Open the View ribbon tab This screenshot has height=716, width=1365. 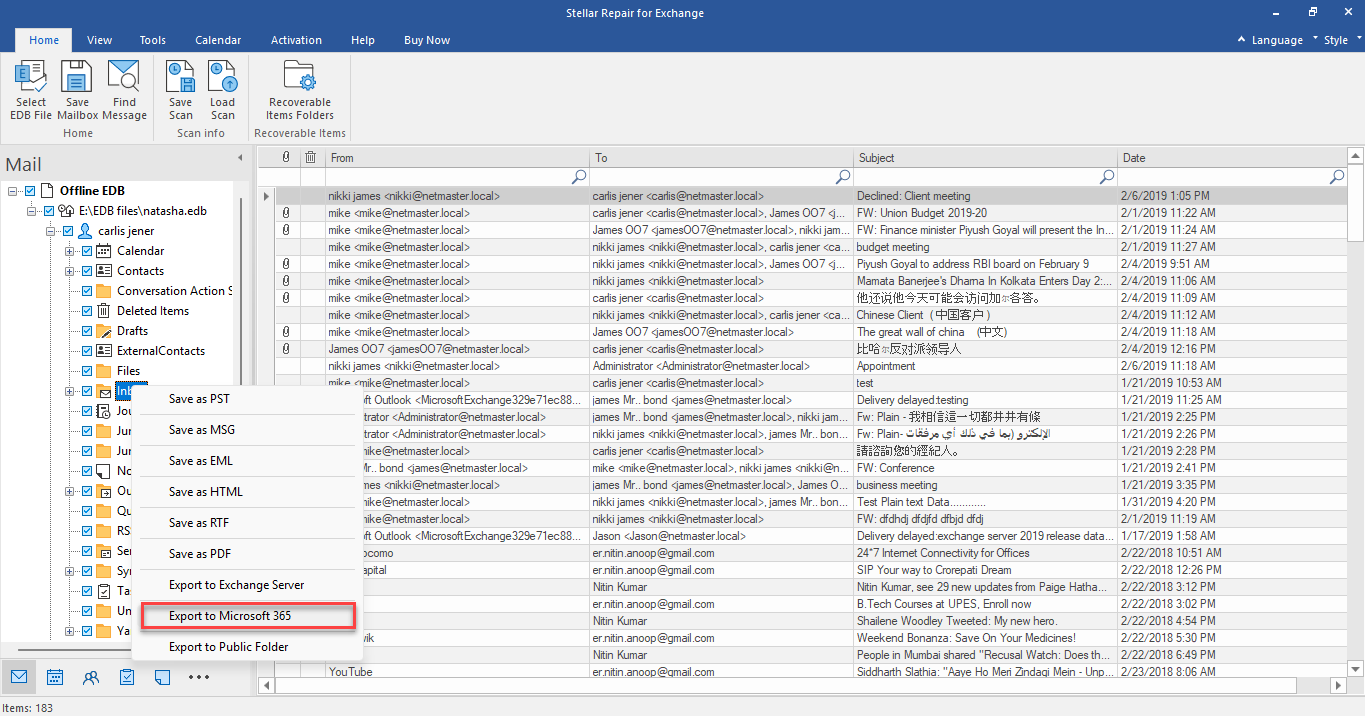coord(100,40)
